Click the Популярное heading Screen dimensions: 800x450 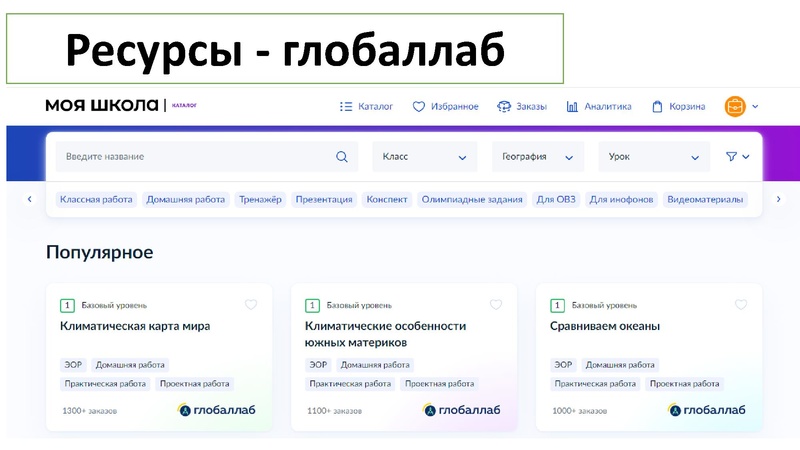(x=99, y=253)
